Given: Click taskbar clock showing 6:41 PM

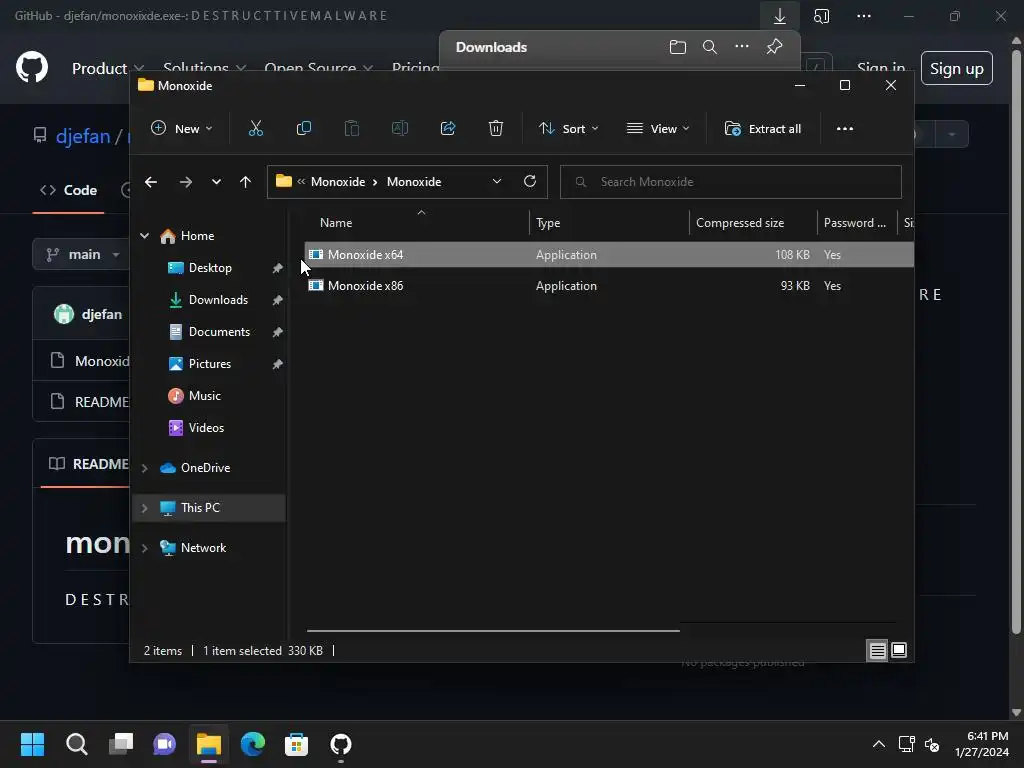Looking at the screenshot, I should (982, 744).
